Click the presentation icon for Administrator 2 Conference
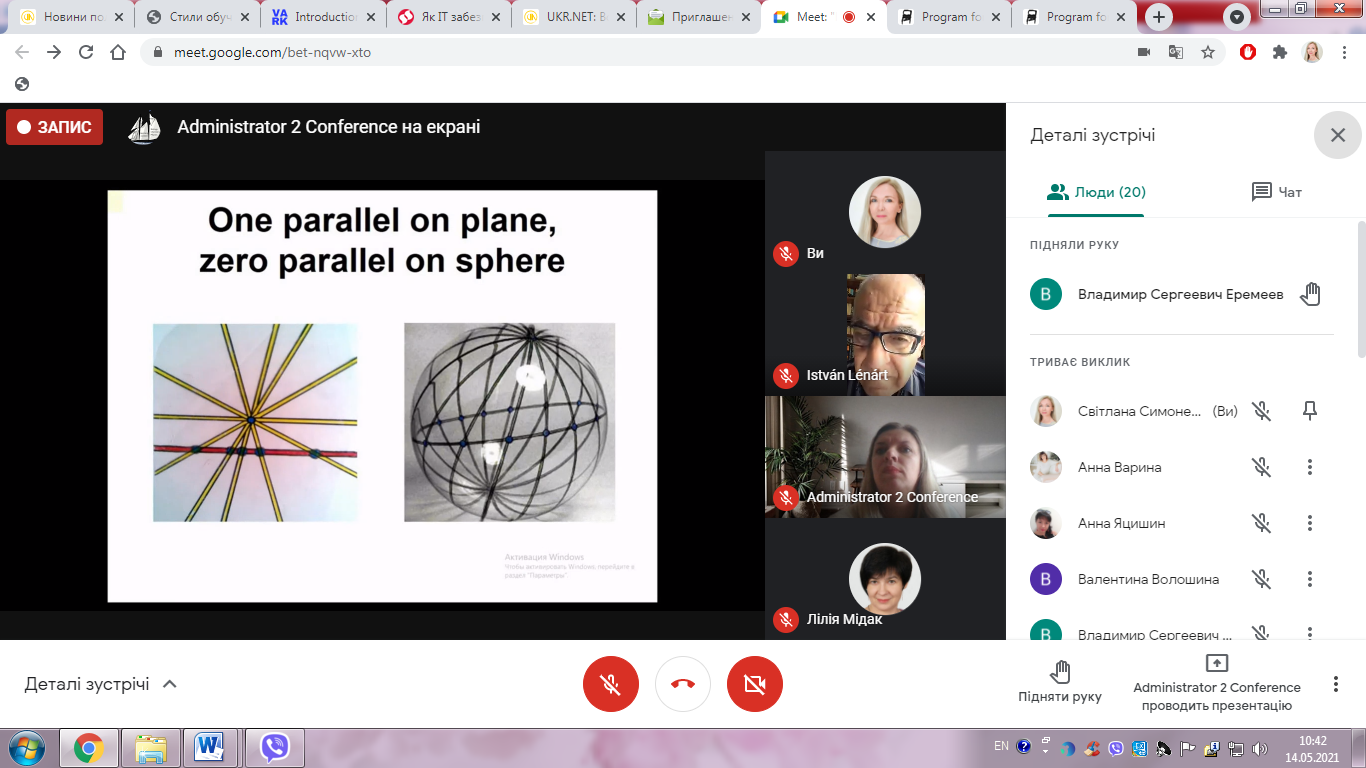Viewport: 1366px width, 768px height. pyautogui.click(x=1217, y=663)
